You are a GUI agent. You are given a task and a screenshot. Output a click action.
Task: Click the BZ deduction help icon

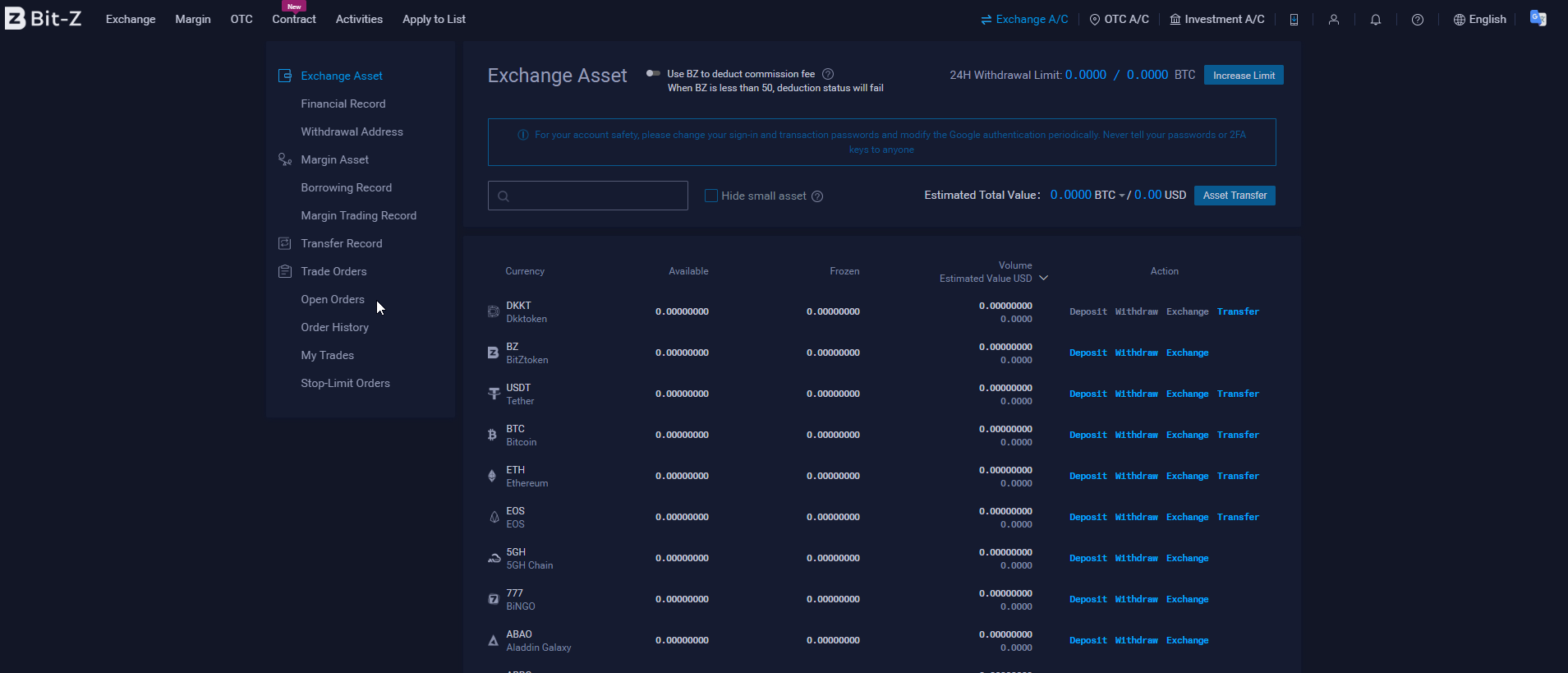[828, 74]
